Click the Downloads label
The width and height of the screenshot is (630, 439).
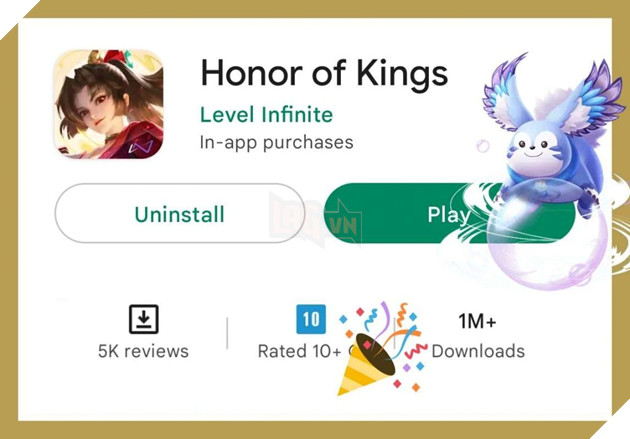coord(478,351)
